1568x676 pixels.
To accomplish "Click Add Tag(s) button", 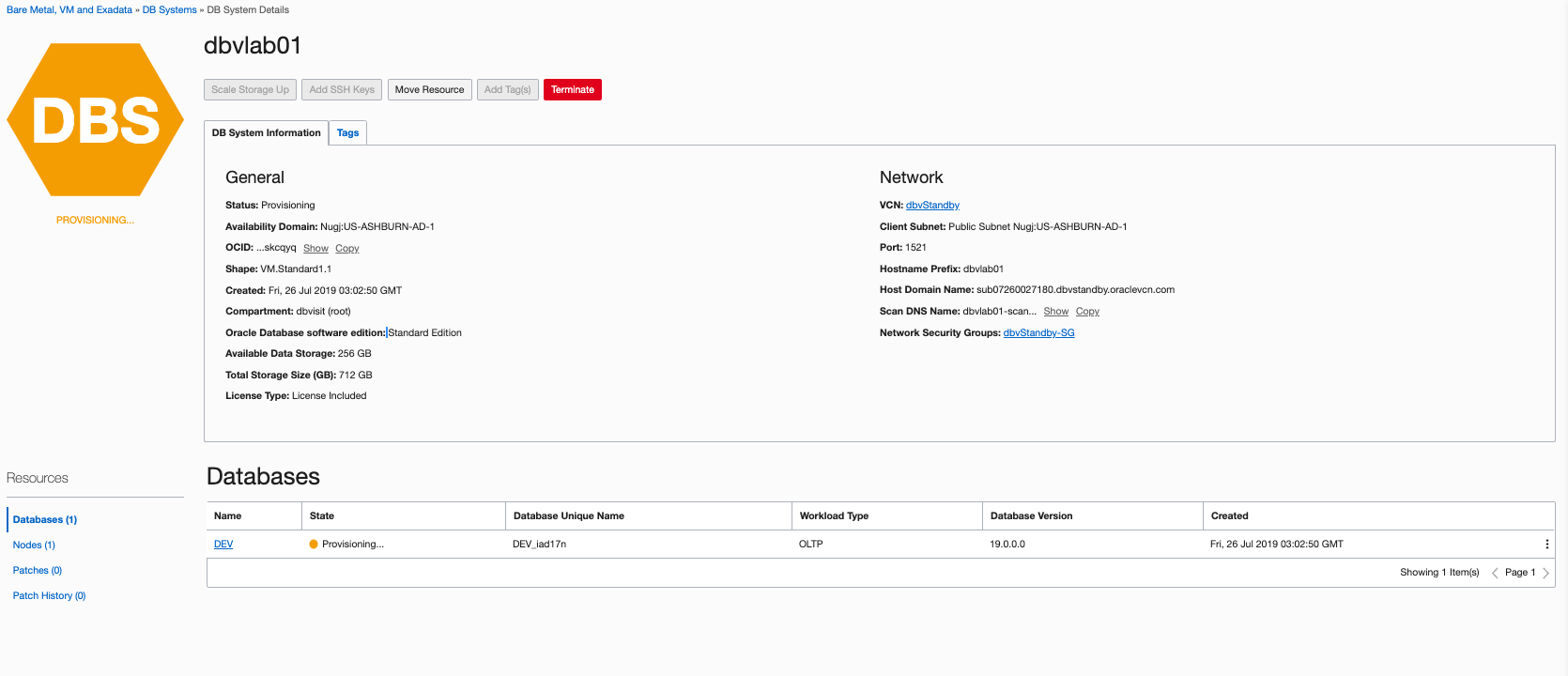I will 508,90.
